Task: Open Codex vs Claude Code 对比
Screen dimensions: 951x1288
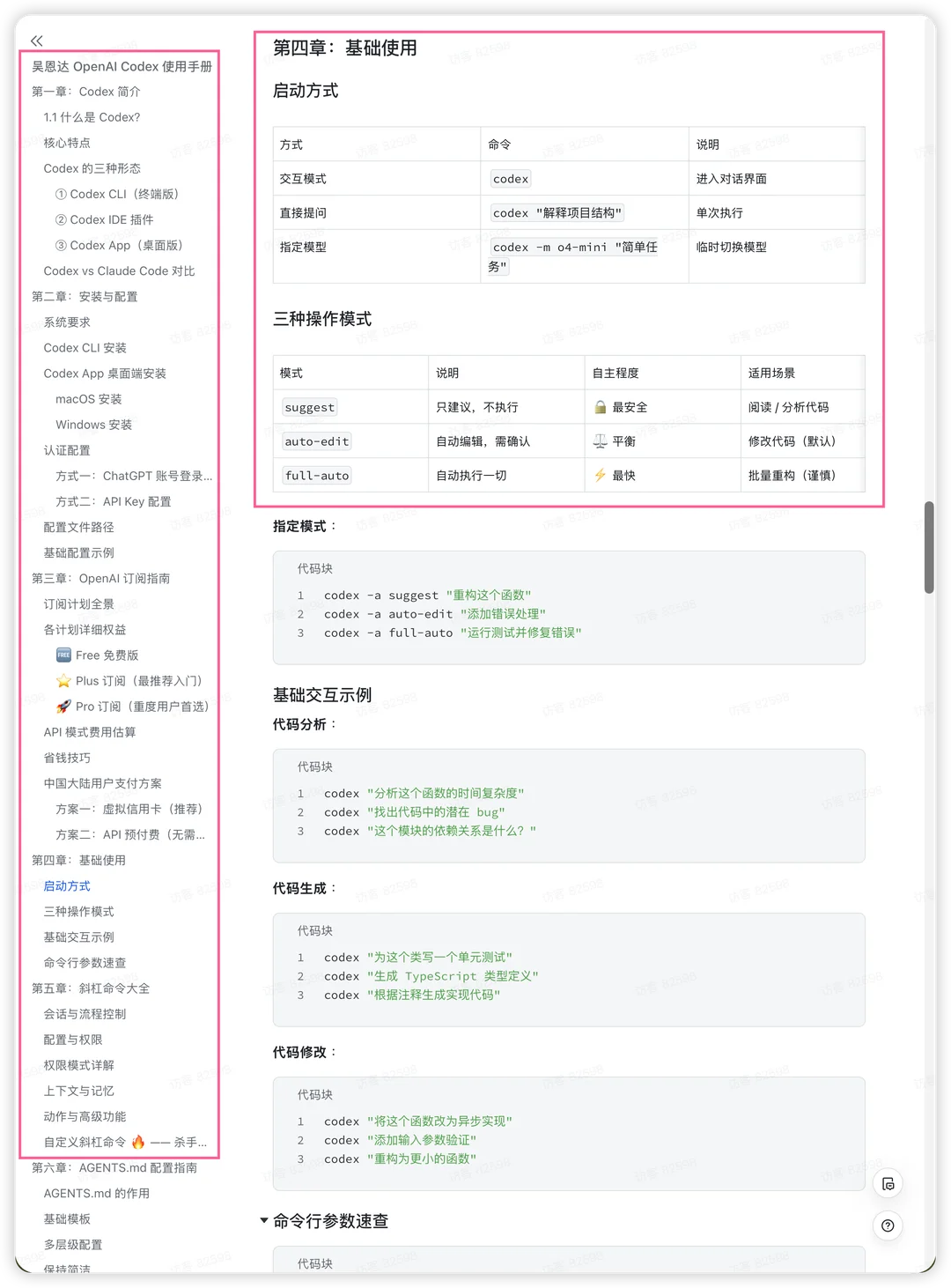Action: [x=120, y=270]
